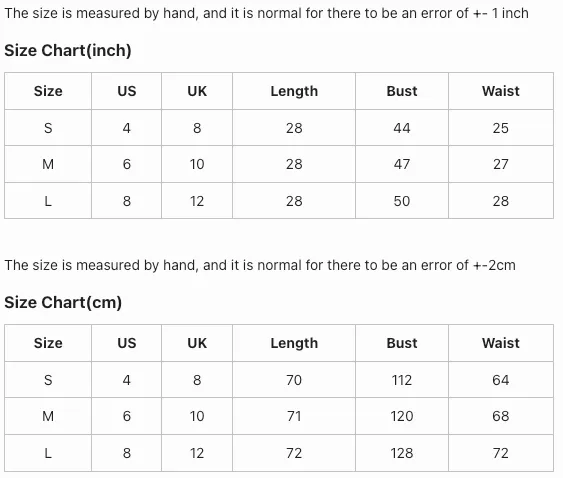The width and height of the screenshot is (563, 478).
Task: Click waist value 25 in inch table
Action: pyautogui.click(x=501, y=128)
